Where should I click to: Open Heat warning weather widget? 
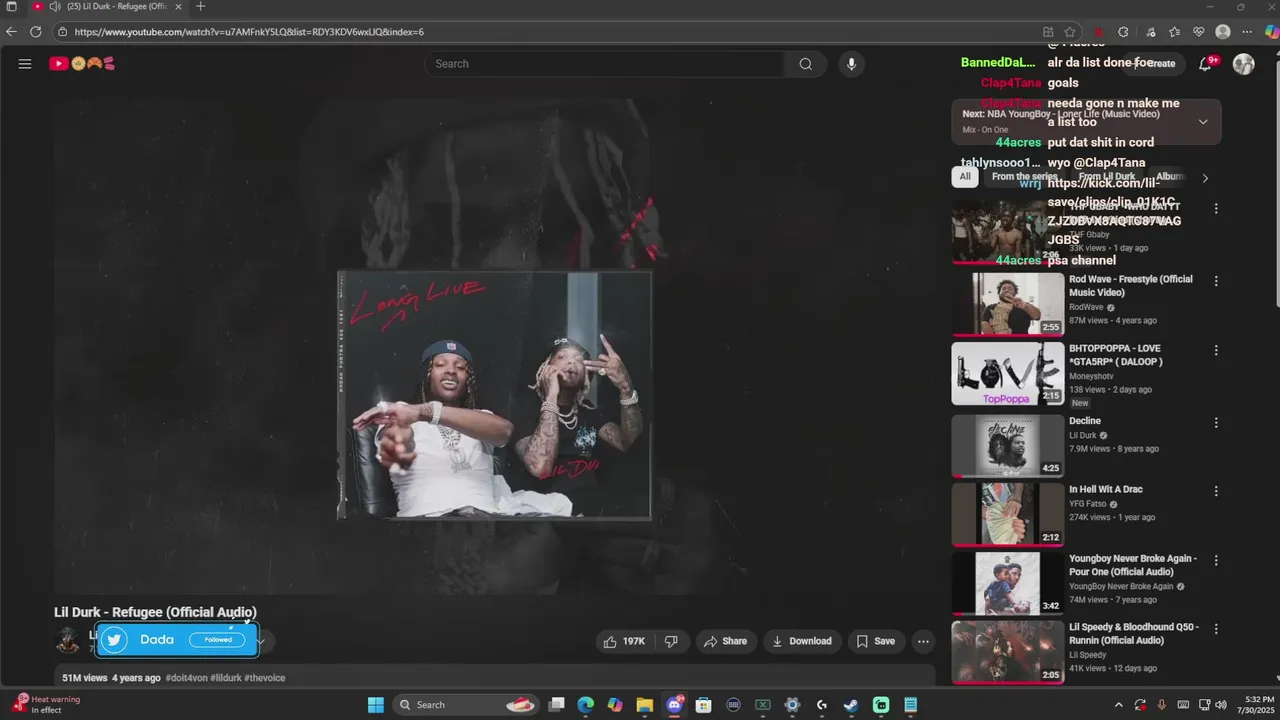pyautogui.click(x=46, y=705)
